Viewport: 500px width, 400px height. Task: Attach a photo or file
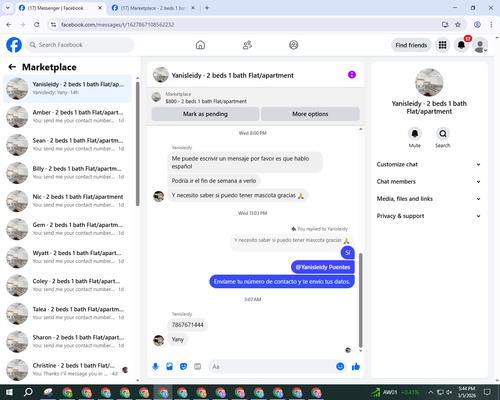click(170, 367)
